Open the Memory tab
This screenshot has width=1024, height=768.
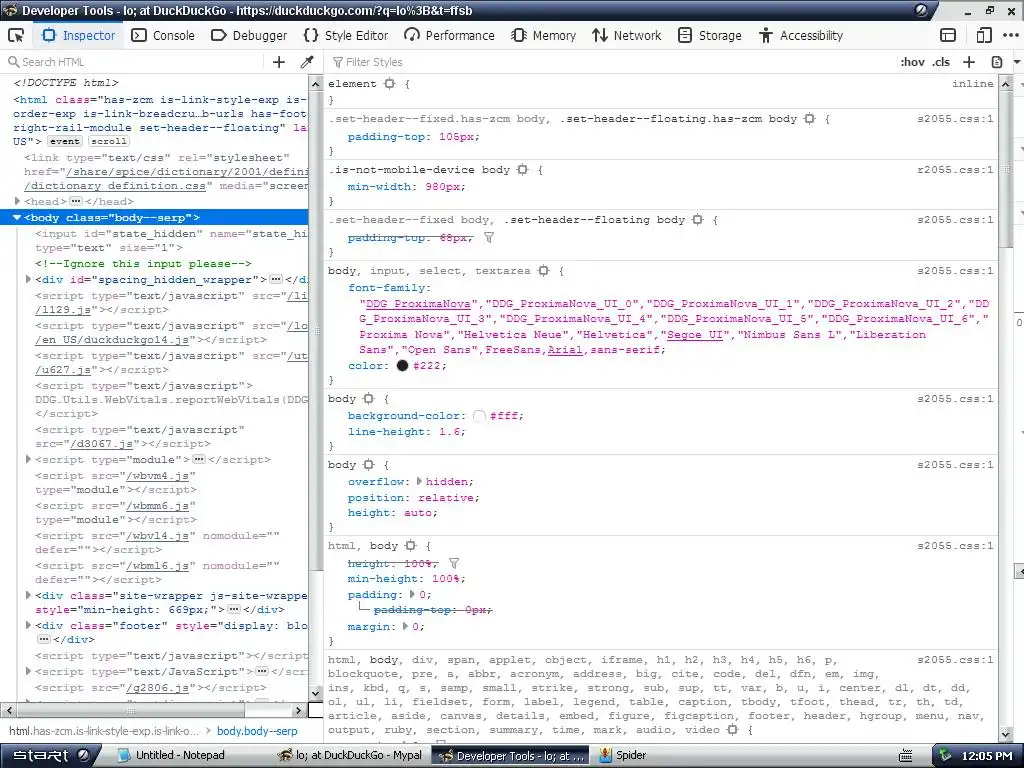543,35
